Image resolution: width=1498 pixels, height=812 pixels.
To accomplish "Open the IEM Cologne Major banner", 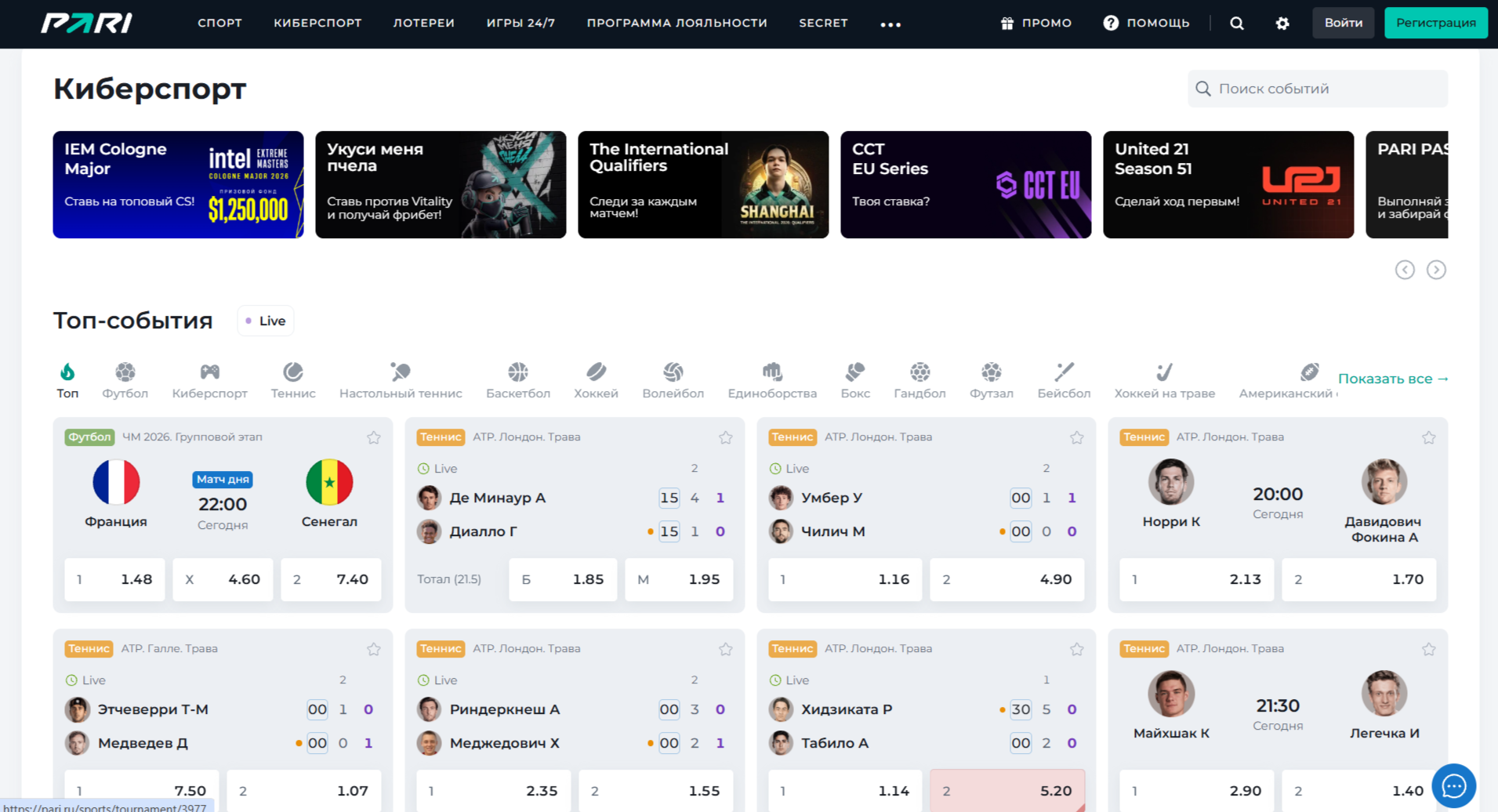I will pos(178,184).
